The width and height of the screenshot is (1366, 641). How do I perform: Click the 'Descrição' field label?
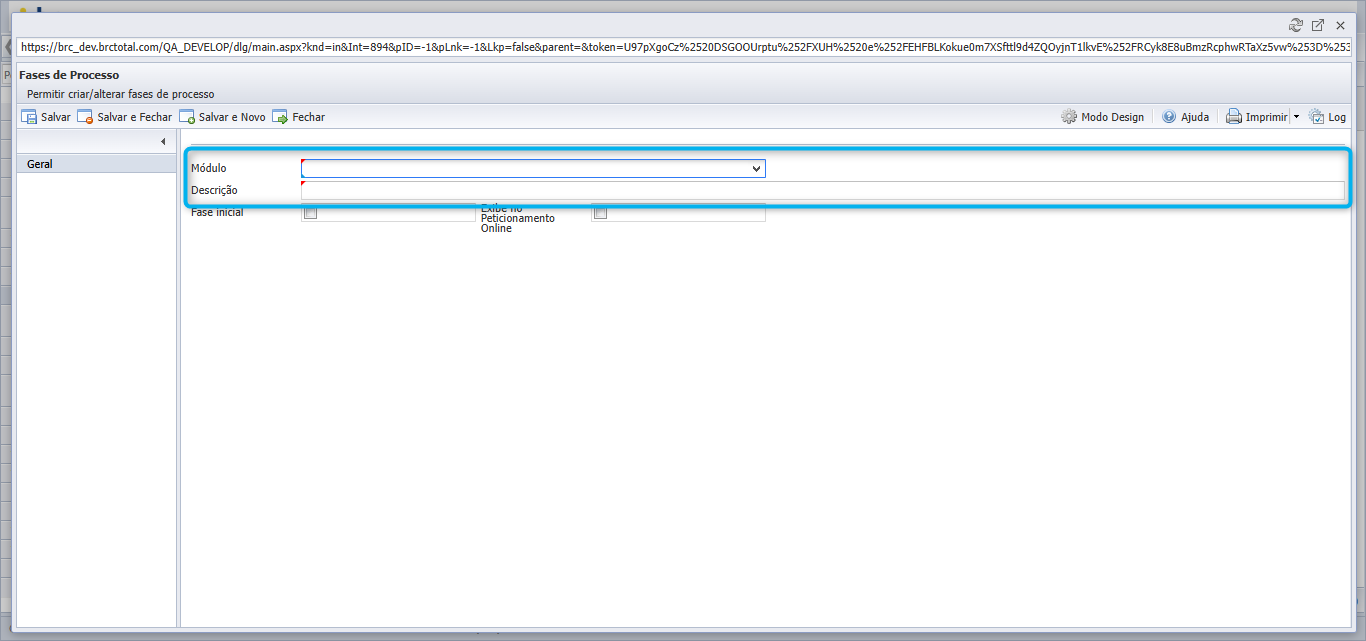click(x=214, y=190)
